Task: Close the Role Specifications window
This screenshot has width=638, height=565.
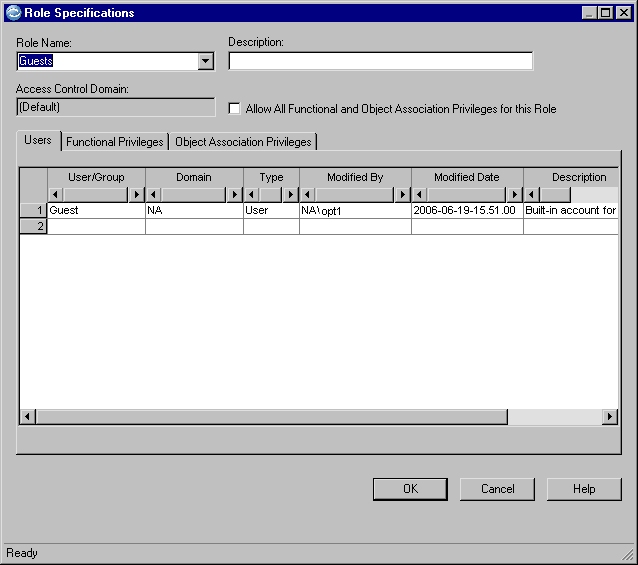Action: (x=624, y=13)
